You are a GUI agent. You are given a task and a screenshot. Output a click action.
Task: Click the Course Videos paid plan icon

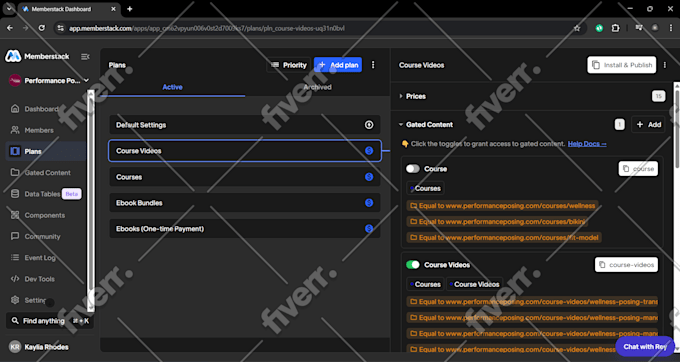pyautogui.click(x=369, y=151)
